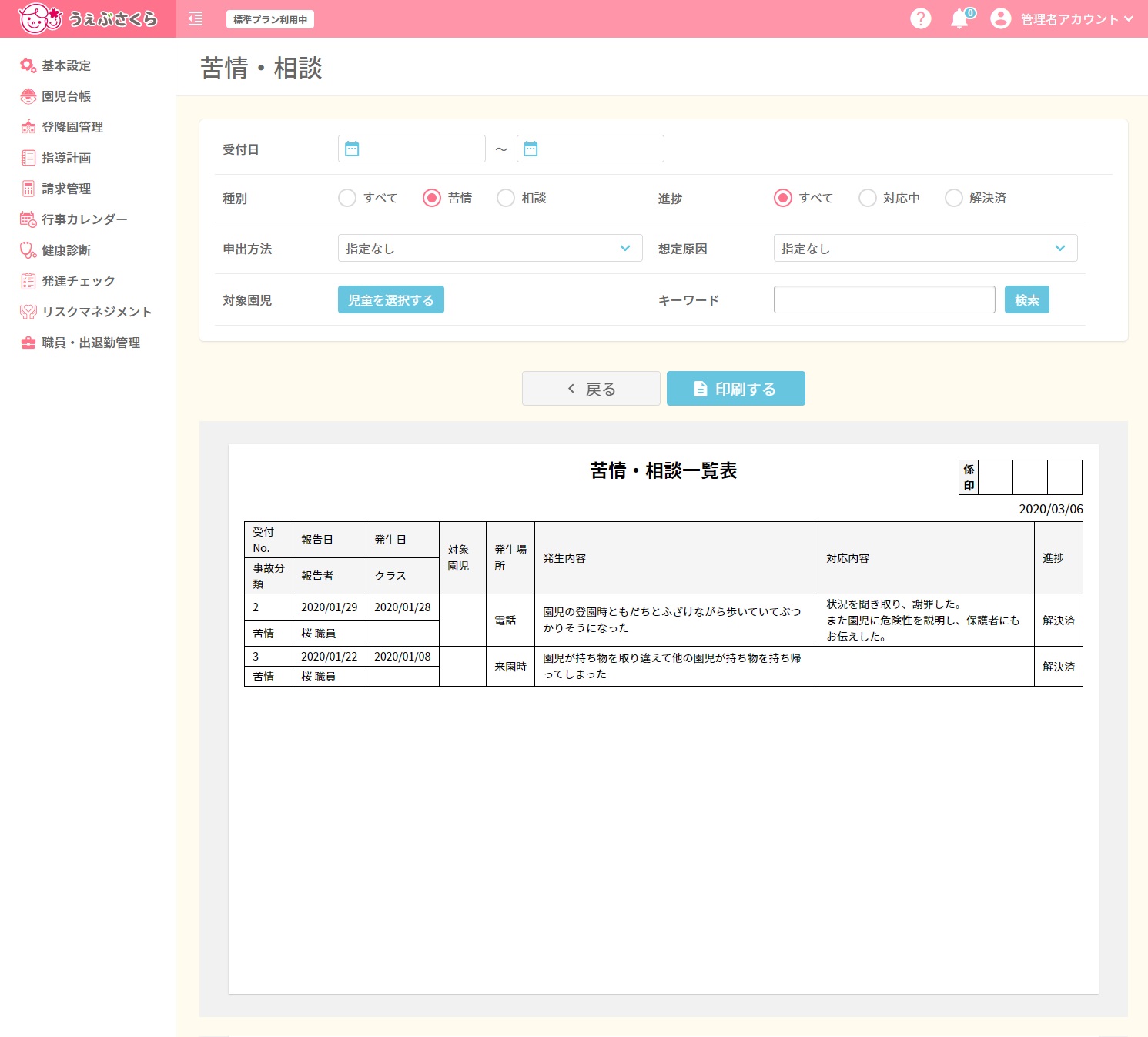Click the 指導計画 notebook icon
Image resolution: width=1148 pixels, height=1037 pixels.
[x=28, y=158]
